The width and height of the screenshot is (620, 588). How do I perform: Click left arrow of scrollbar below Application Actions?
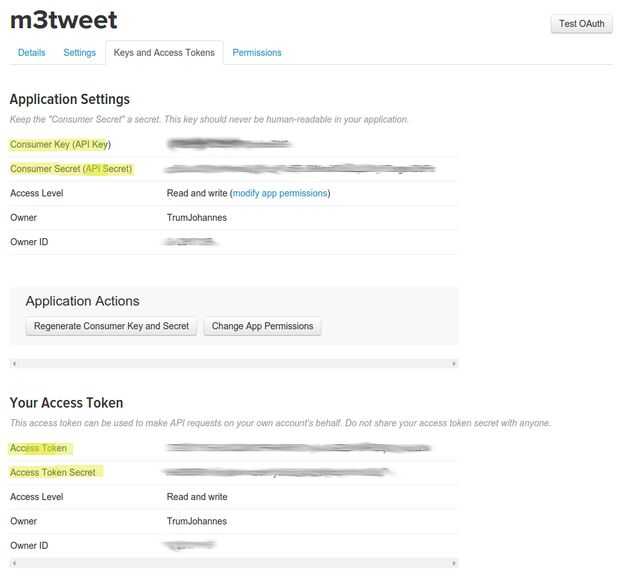(x=13, y=364)
